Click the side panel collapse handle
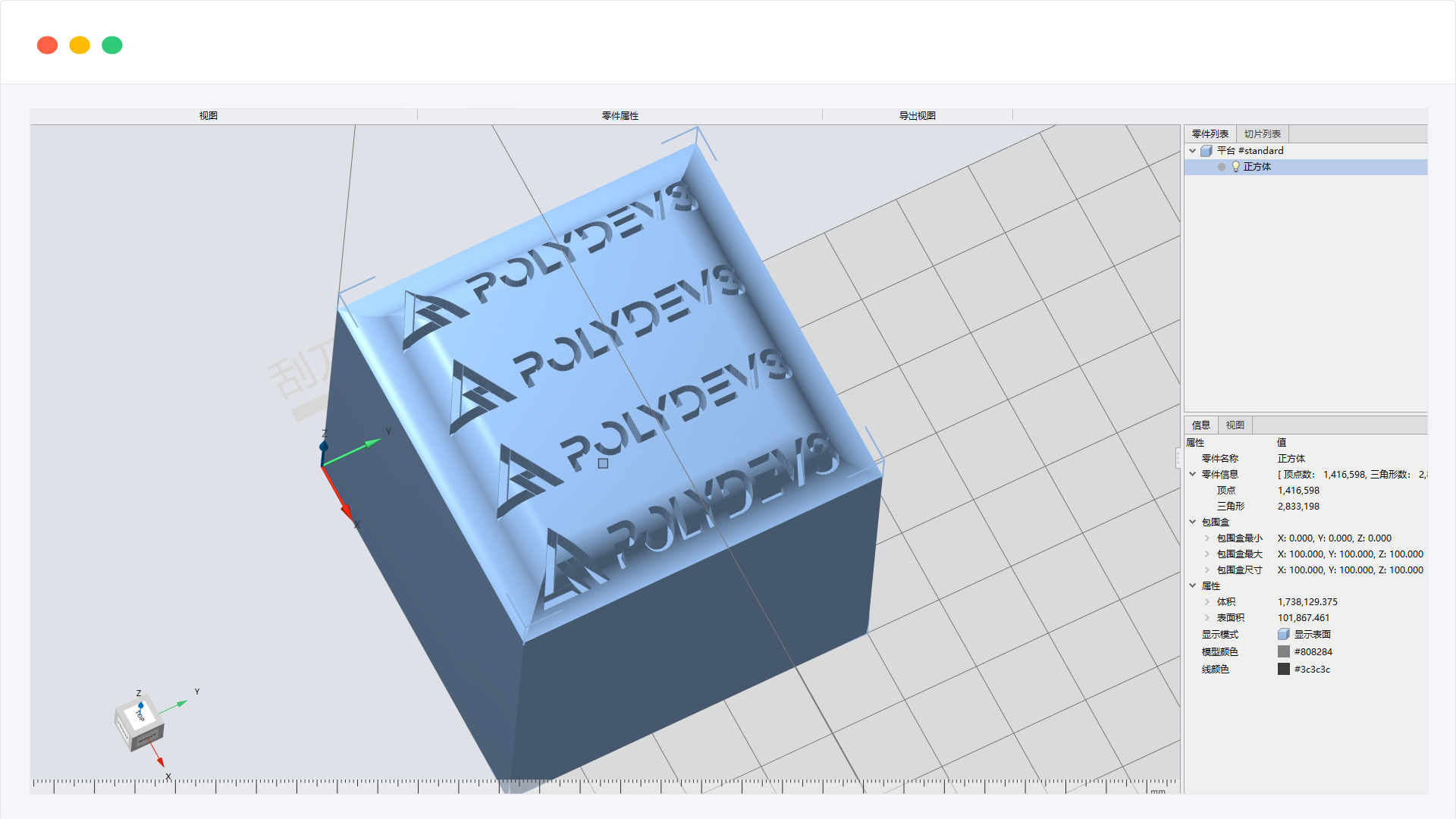1456x819 pixels. coord(1178,458)
